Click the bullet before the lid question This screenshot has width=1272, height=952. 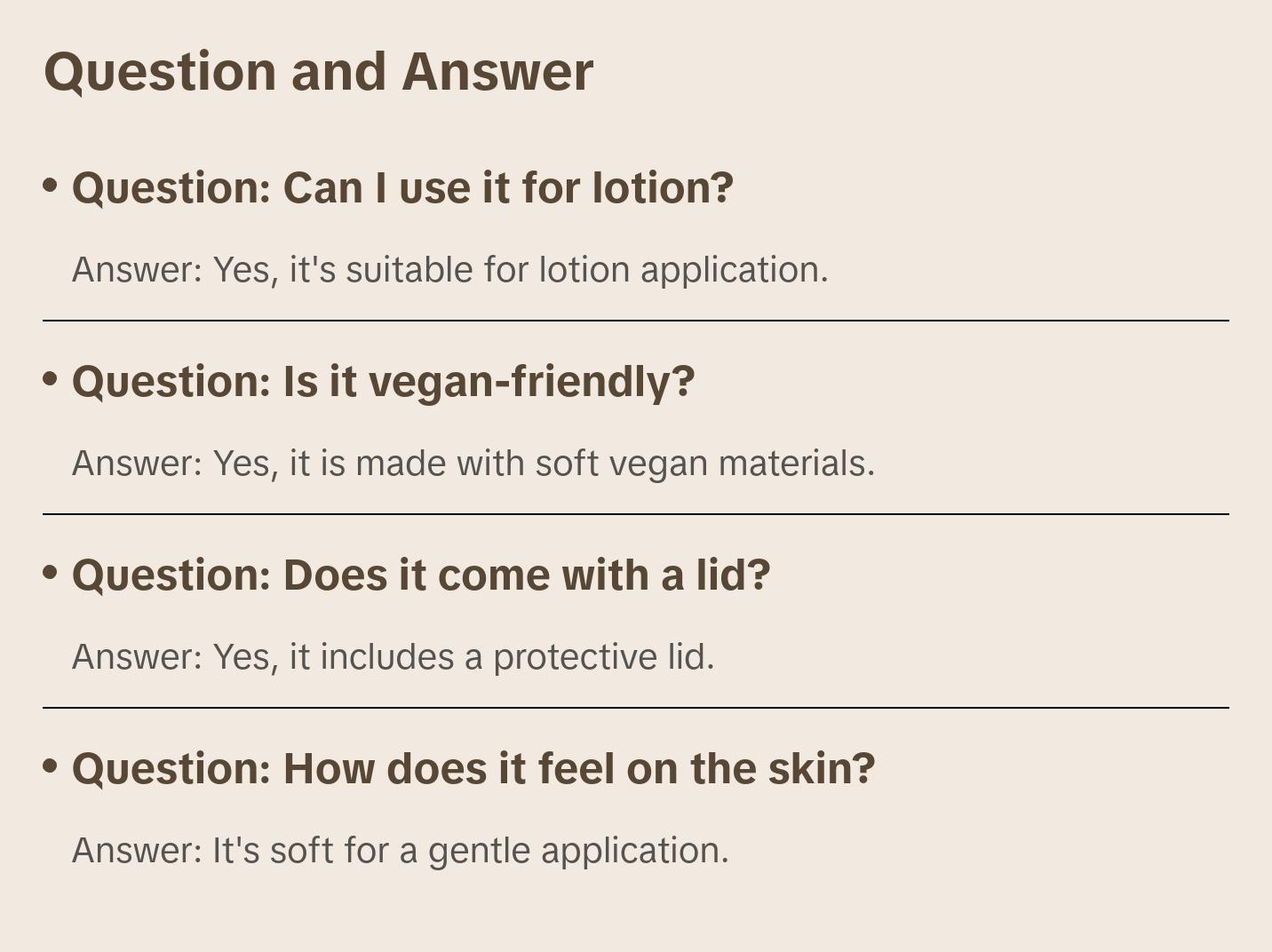[51, 573]
